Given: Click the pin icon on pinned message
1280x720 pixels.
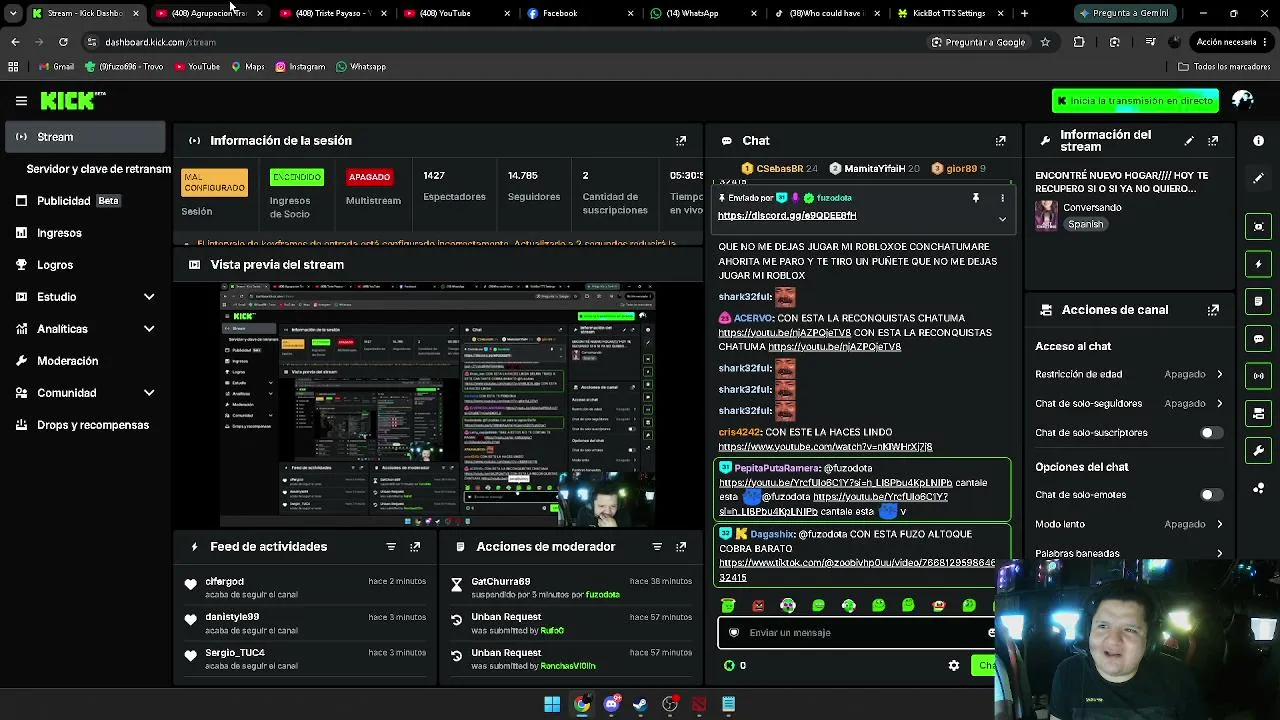Looking at the screenshot, I should tap(976, 198).
